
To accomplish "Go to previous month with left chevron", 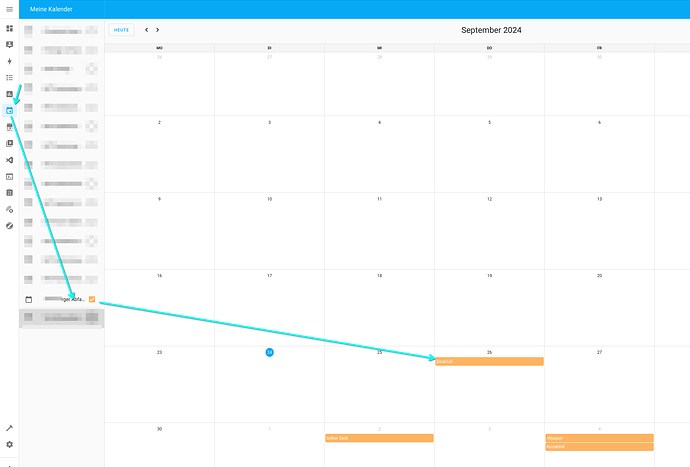I will click(x=146, y=30).
